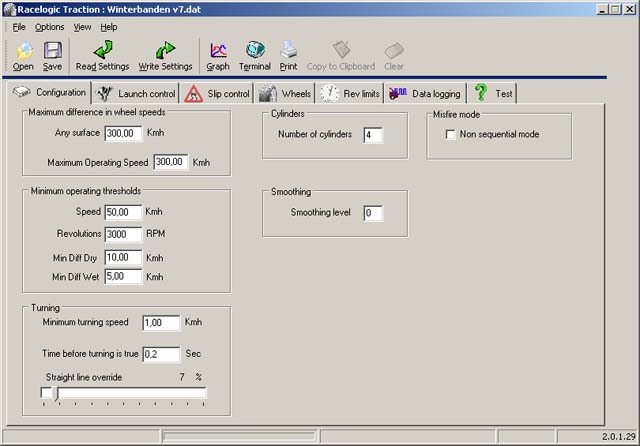Screen dimensions: 640x446
Task: Click the Straight line override slider handle
Action: [57, 394]
